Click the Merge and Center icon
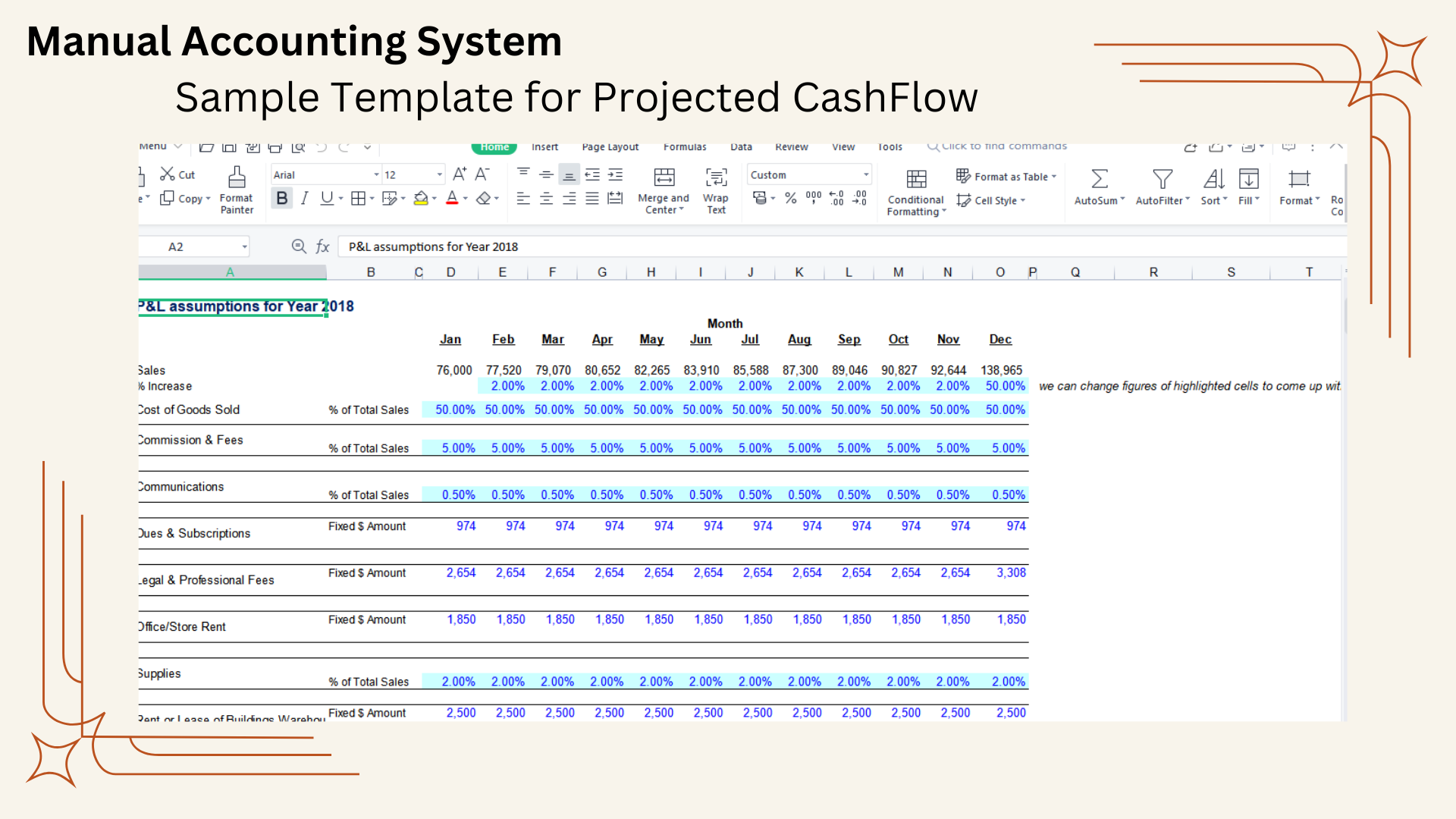 [664, 177]
